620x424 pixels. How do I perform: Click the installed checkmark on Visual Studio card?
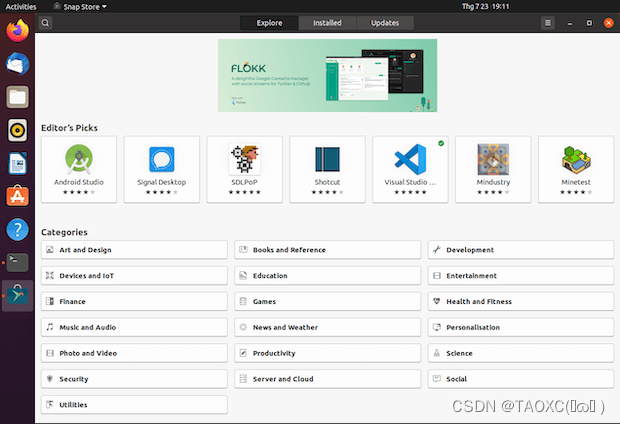441,143
